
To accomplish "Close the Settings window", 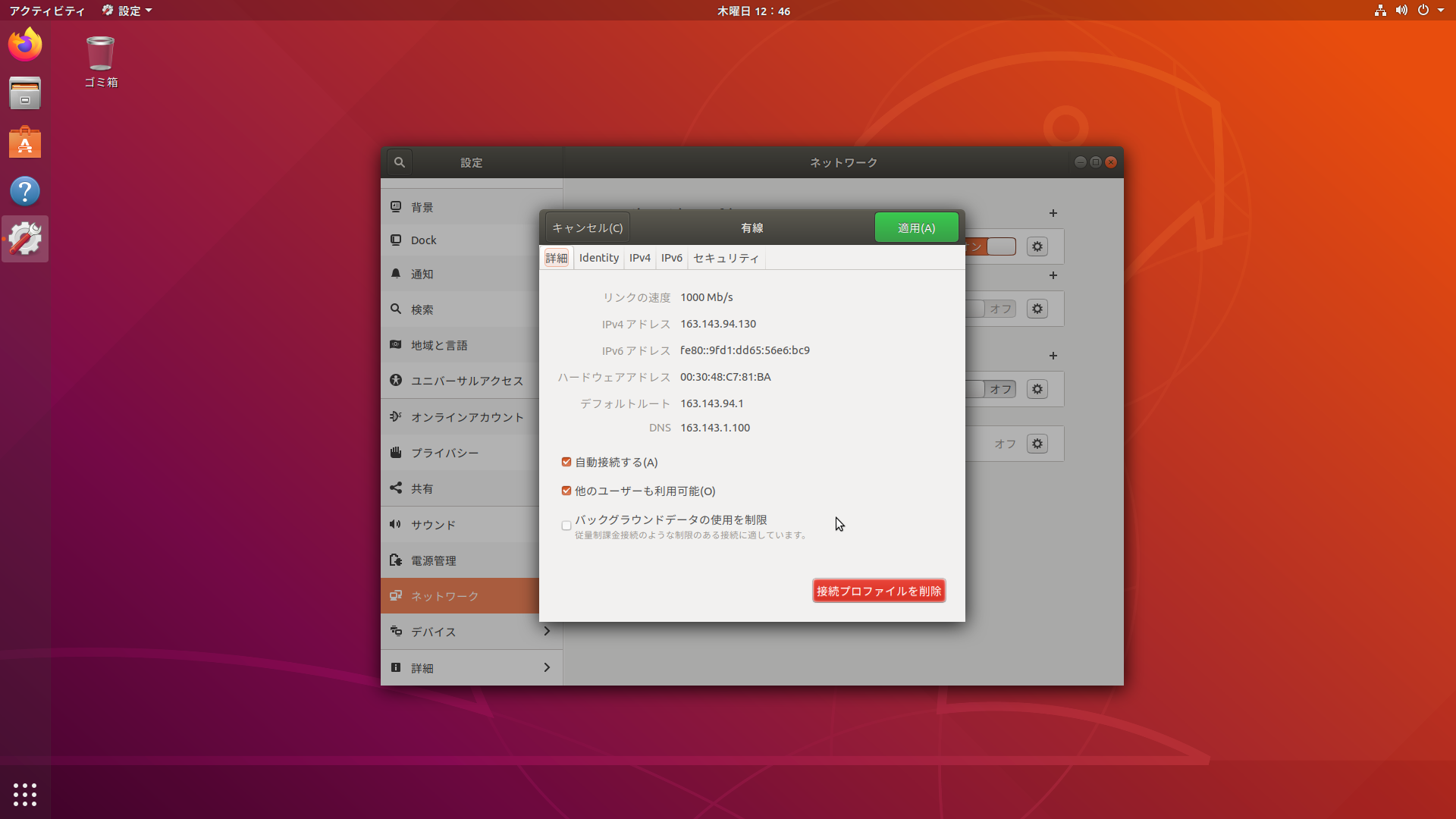I will (1111, 162).
